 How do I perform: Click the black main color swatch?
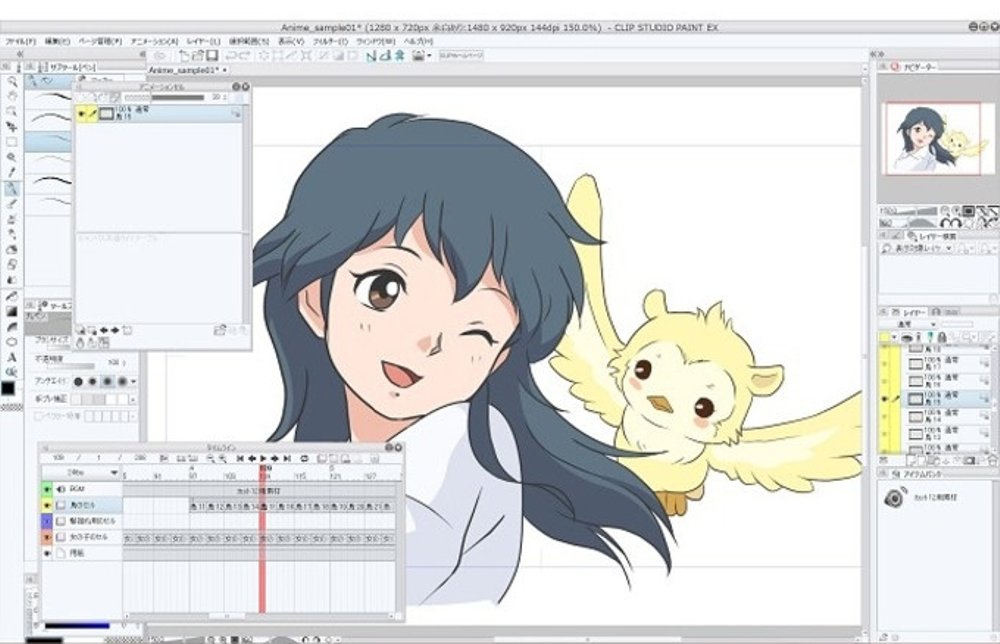(x=8, y=388)
